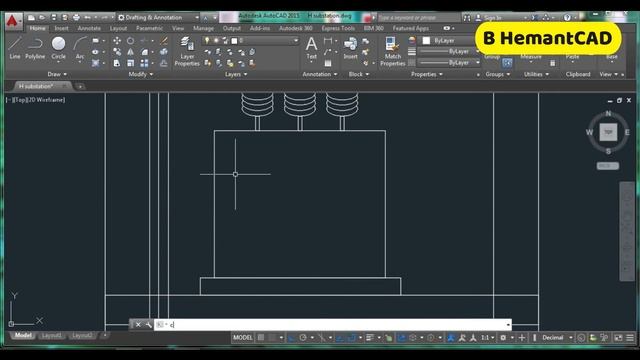Click the Move tool icon
This screenshot has height=360, width=640.
117,41
